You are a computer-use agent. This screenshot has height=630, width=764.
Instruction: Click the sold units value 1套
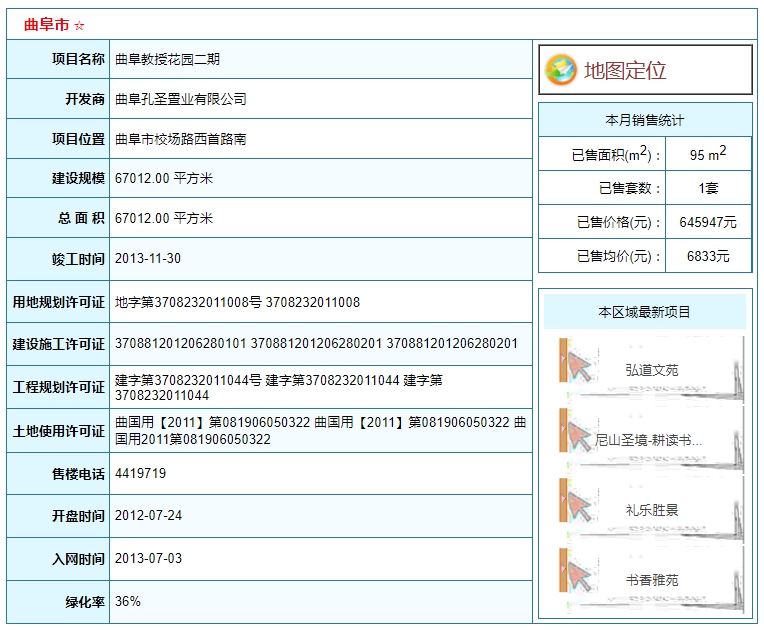pyautogui.click(x=708, y=188)
